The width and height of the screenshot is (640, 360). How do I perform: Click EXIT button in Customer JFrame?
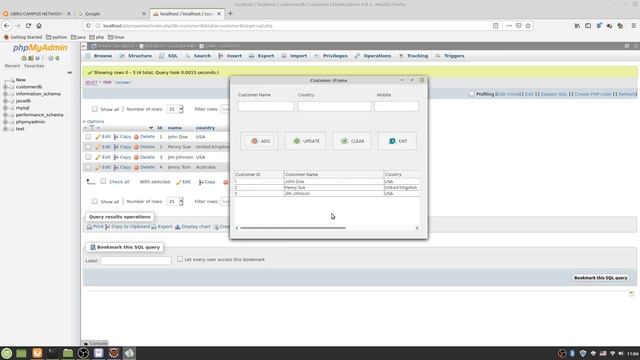pos(398,141)
